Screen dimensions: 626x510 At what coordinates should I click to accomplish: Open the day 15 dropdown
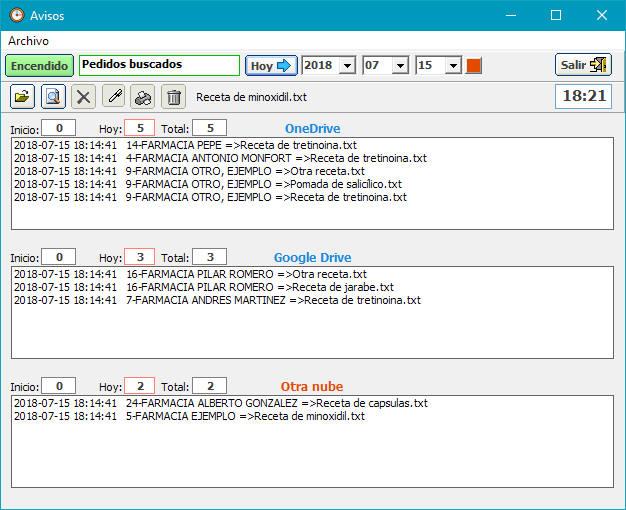pyautogui.click(x=453, y=65)
